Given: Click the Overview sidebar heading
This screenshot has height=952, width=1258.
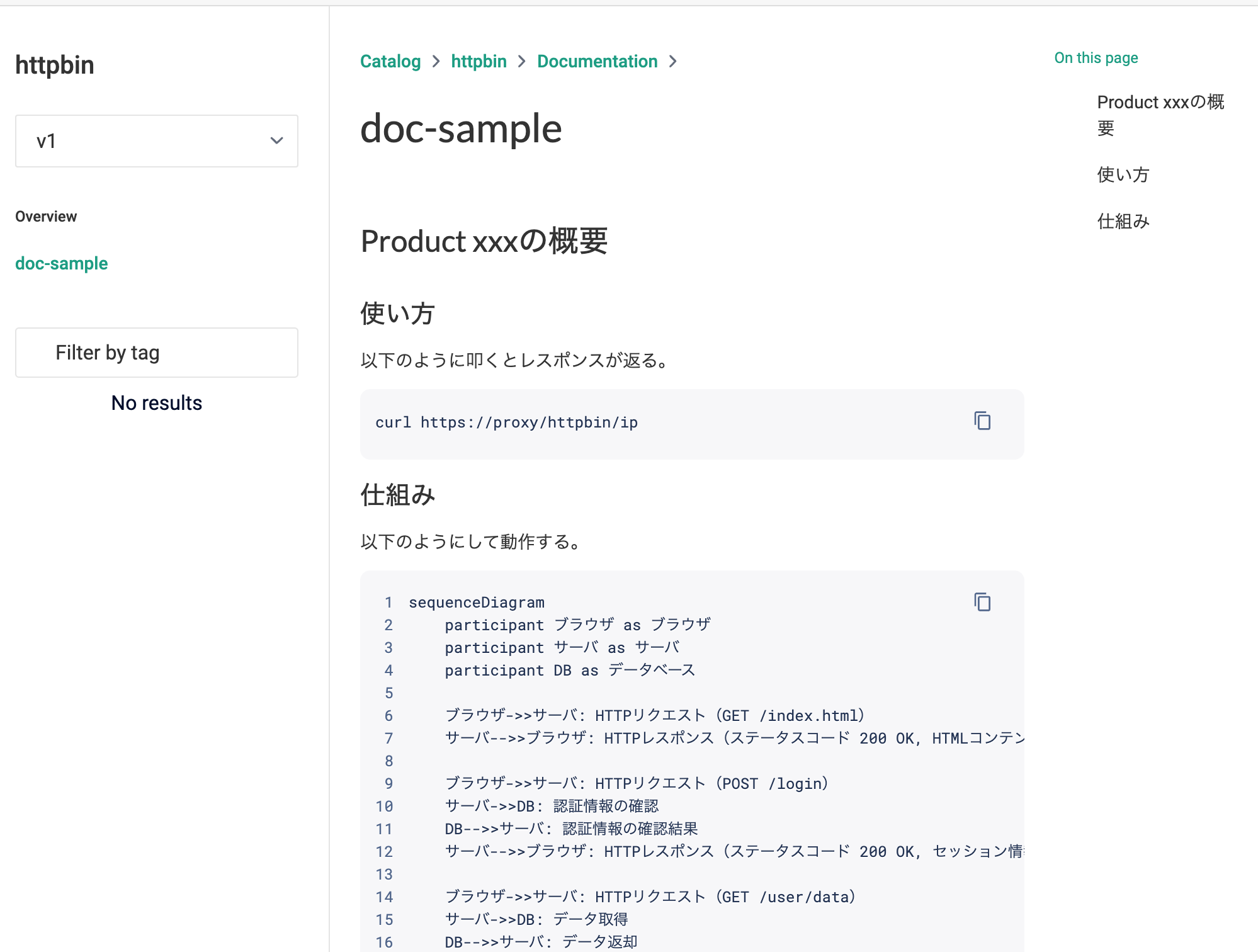Looking at the screenshot, I should 46,217.
